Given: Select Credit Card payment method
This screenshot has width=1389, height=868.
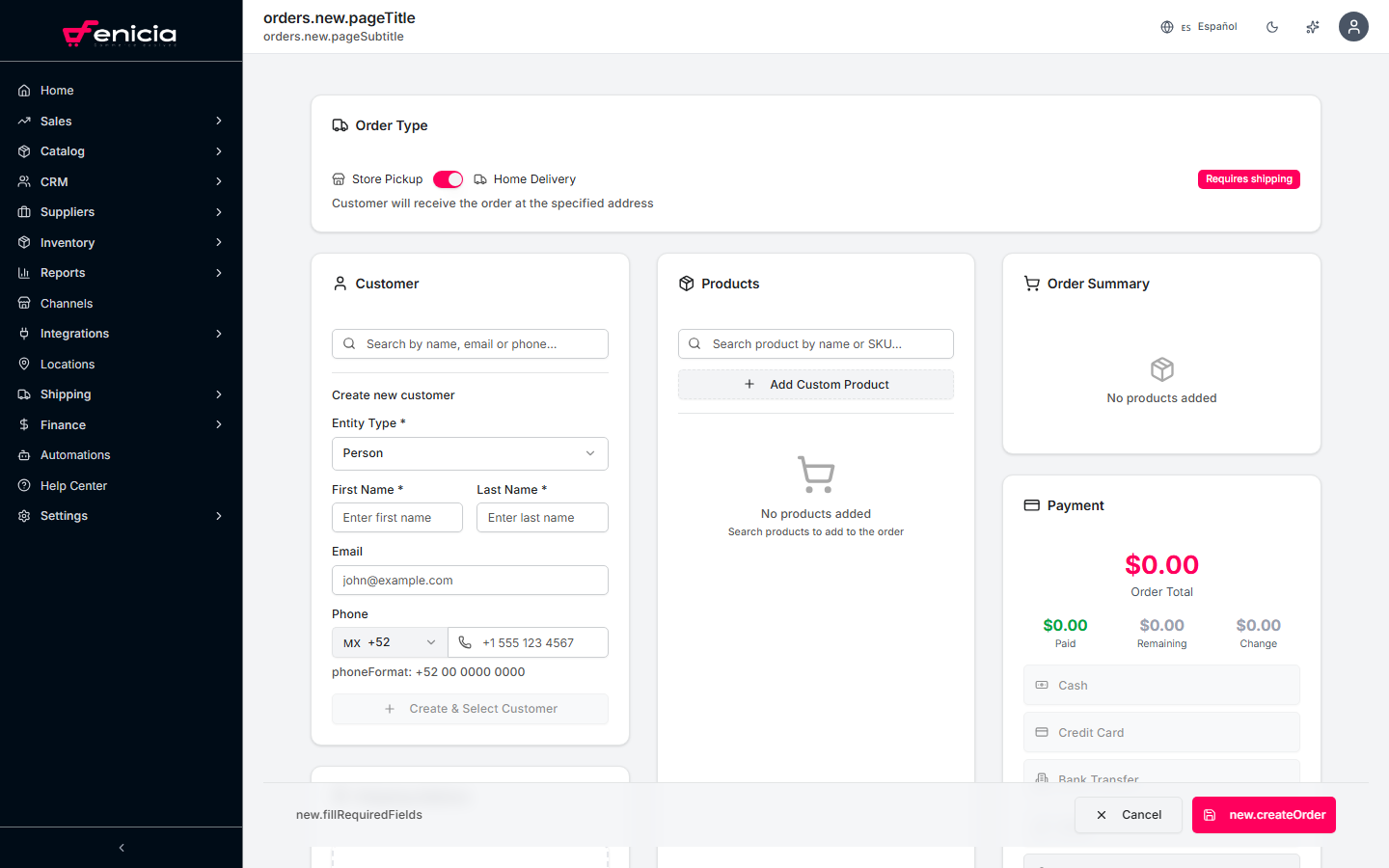Looking at the screenshot, I should coord(1161,733).
